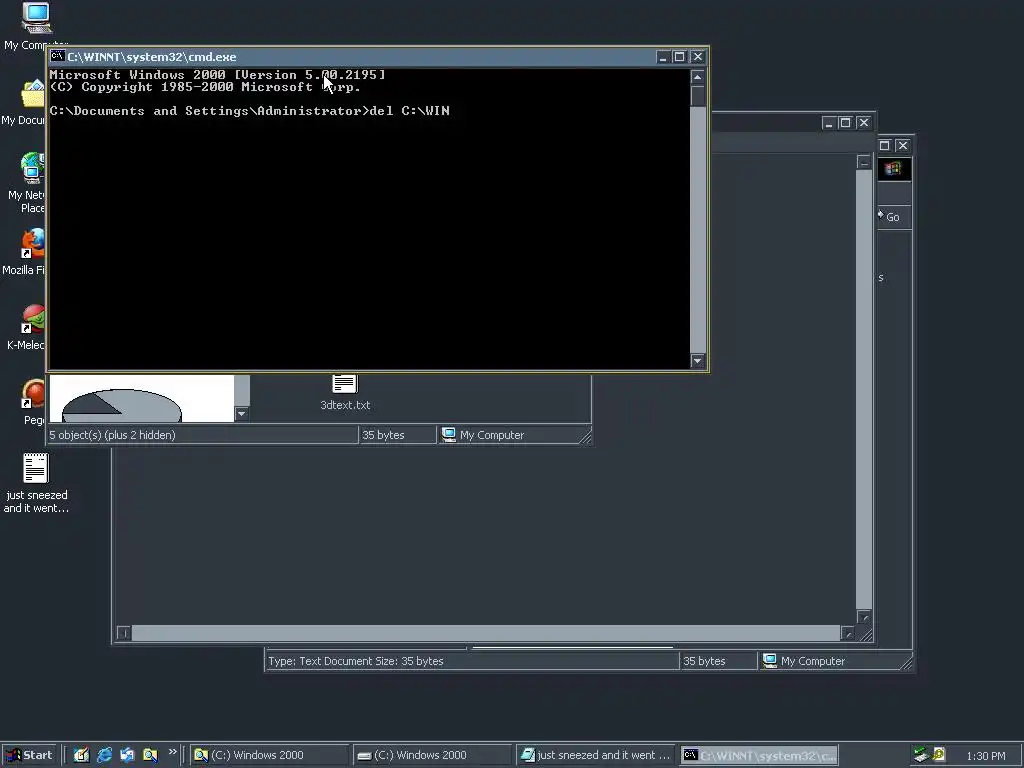
Task: Click 'Type: Text Document Size: 35 bytes' status text
Action: (356, 661)
